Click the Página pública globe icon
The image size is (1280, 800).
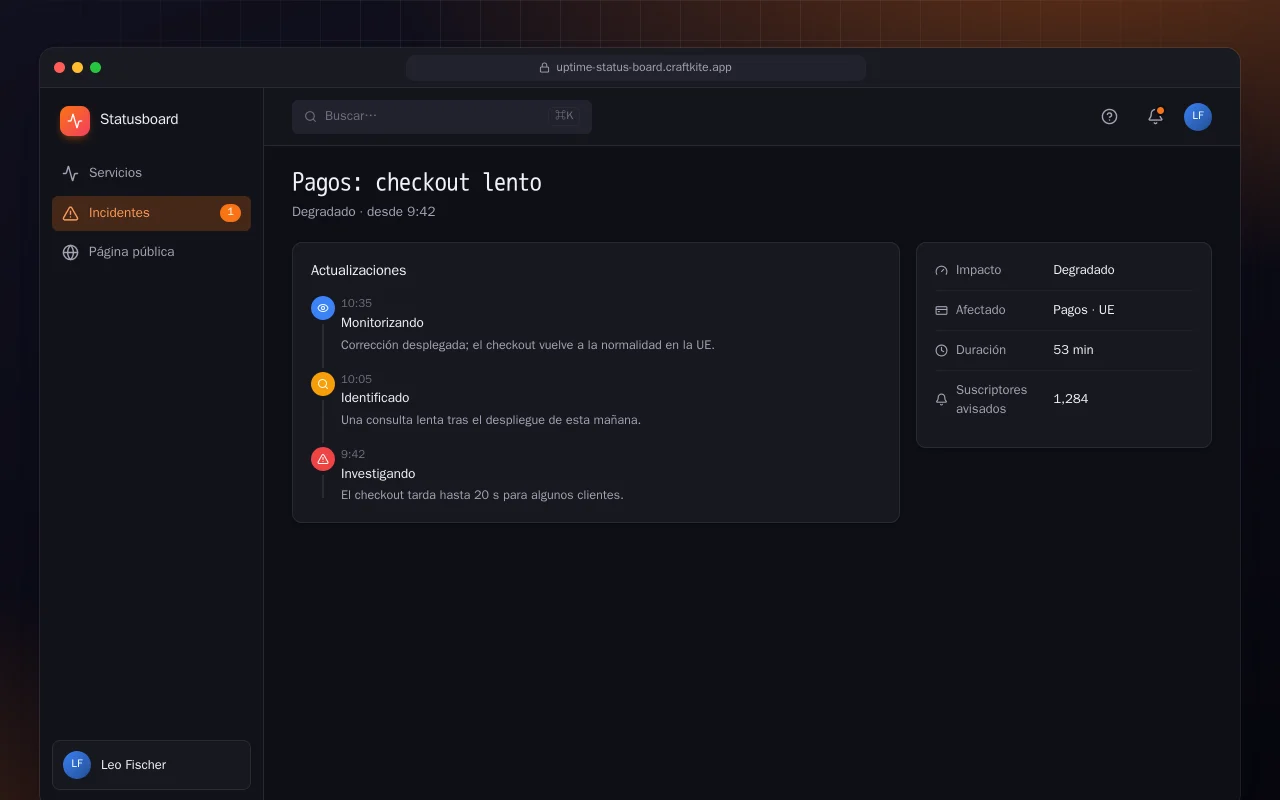coord(70,252)
